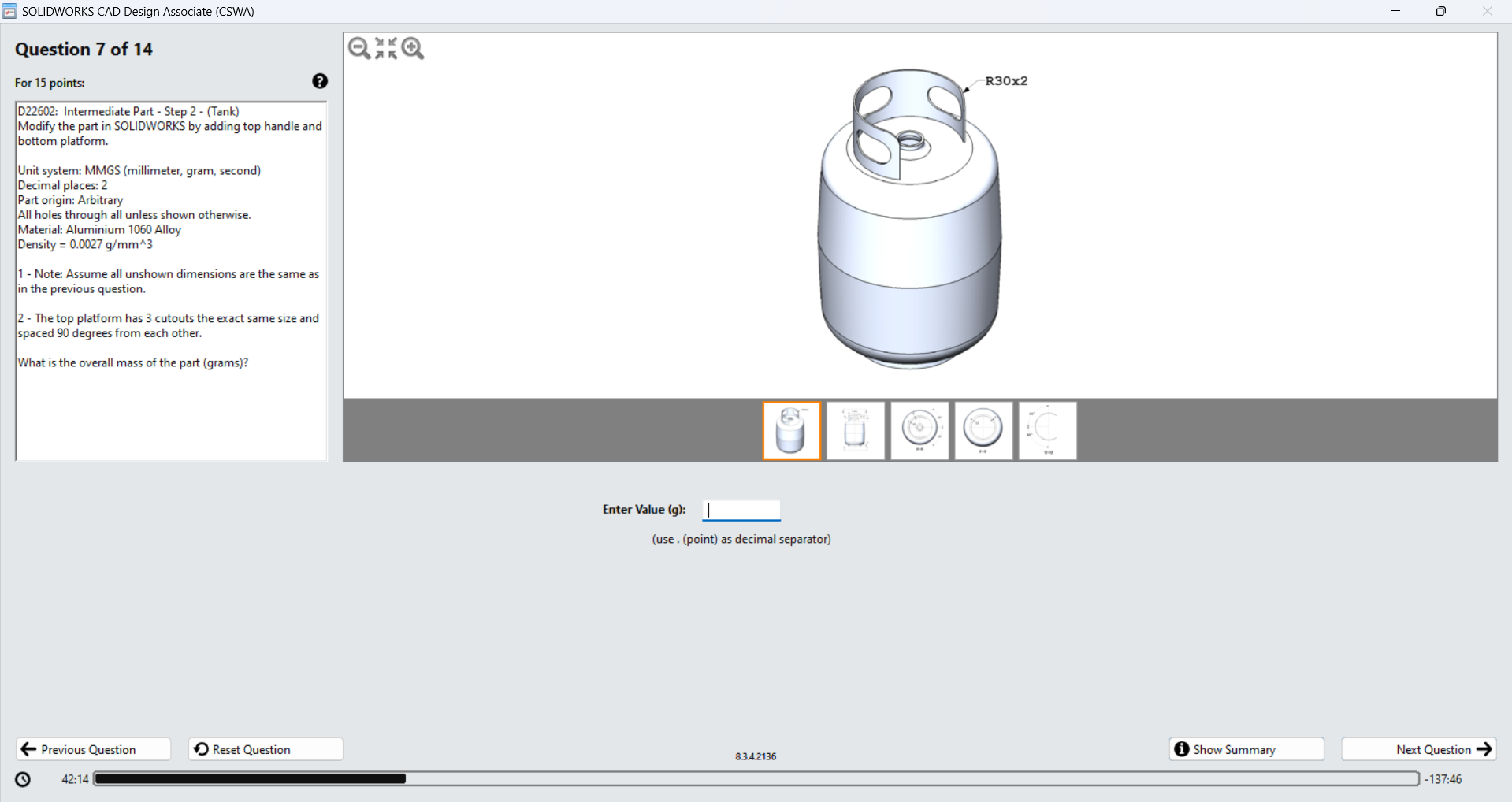Viewport: 1512px width, 802px height.
Task: Select the question description text panel
Action: tap(170, 280)
